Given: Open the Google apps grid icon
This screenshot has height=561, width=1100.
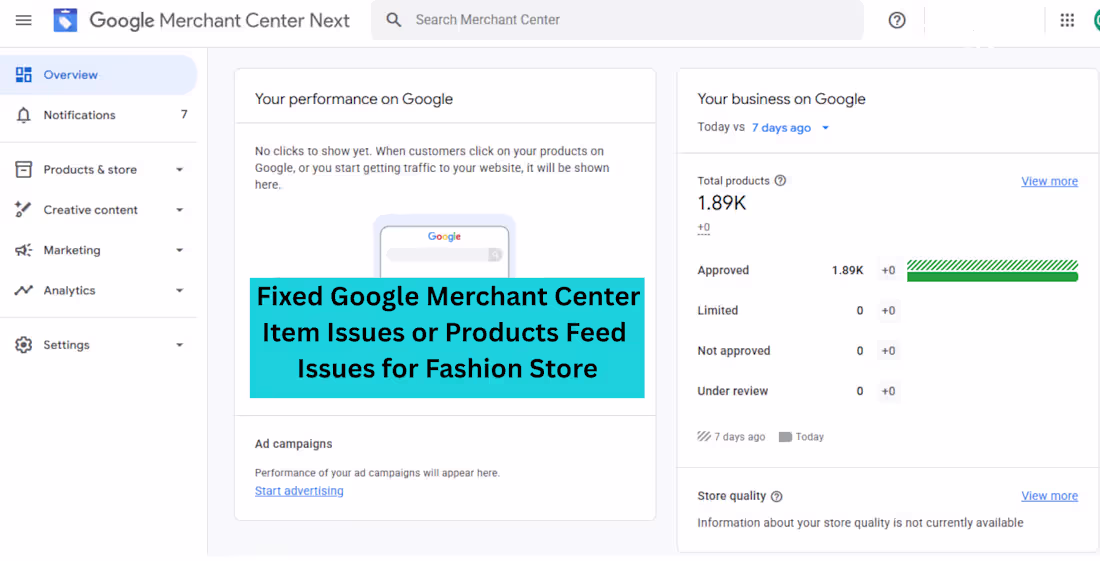Looking at the screenshot, I should tap(1067, 20).
